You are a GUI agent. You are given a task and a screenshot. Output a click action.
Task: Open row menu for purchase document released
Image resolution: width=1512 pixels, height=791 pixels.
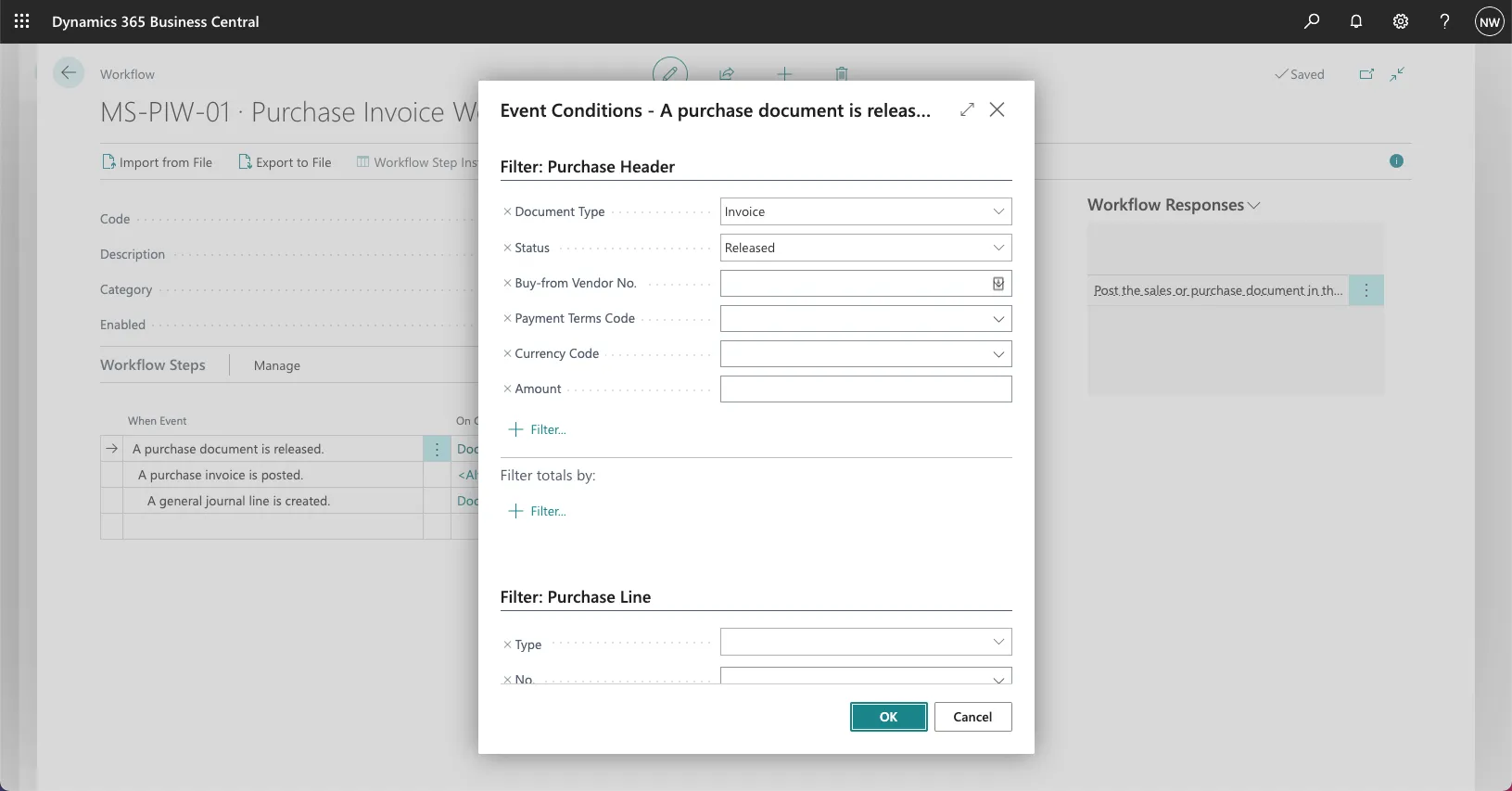pyautogui.click(x=438, y=449)
